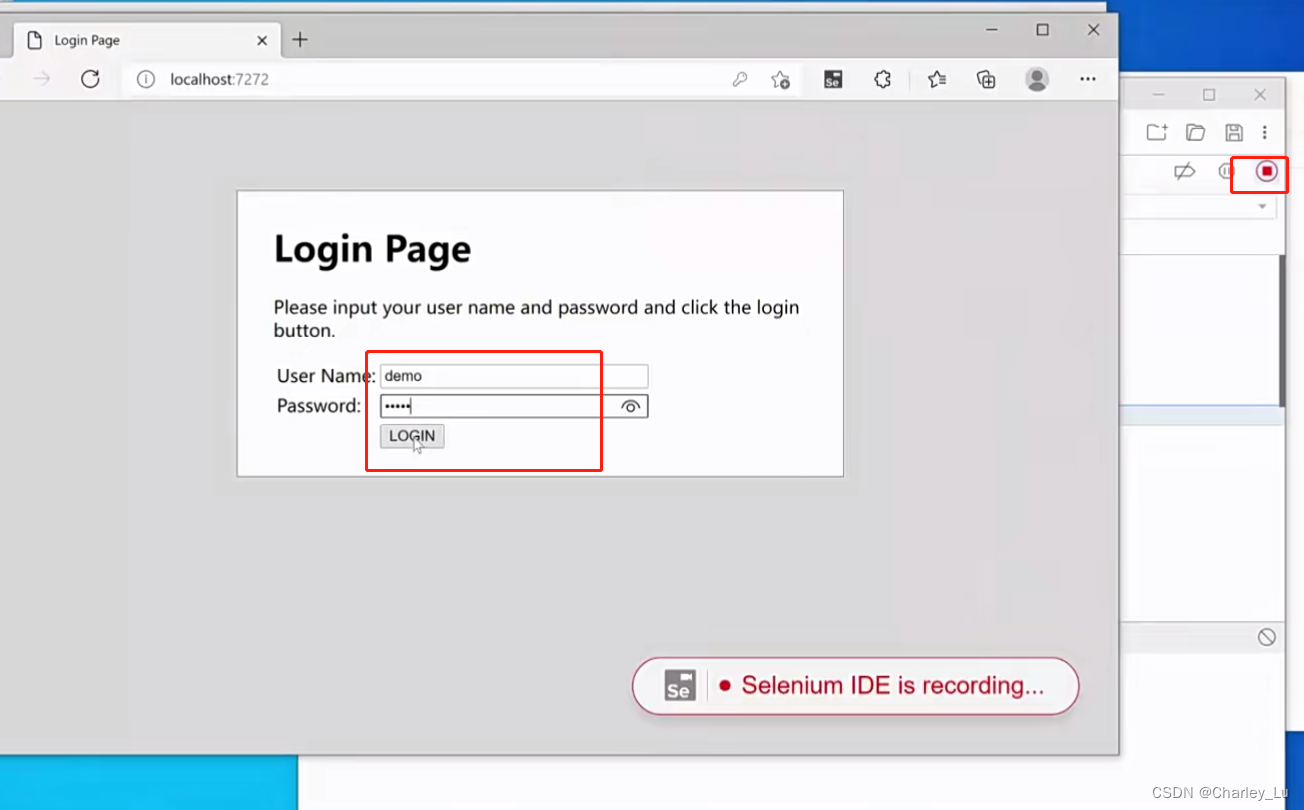This screenshot has height=810, width=1304.
Task: Maximize the Selenium IDE window
Action: pyautogui.click(x=1209, y=95)
